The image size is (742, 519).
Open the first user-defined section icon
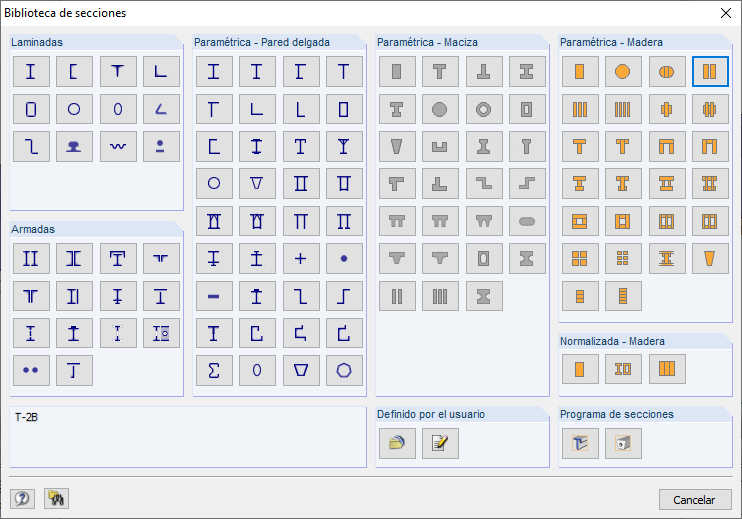click(396, 443)
